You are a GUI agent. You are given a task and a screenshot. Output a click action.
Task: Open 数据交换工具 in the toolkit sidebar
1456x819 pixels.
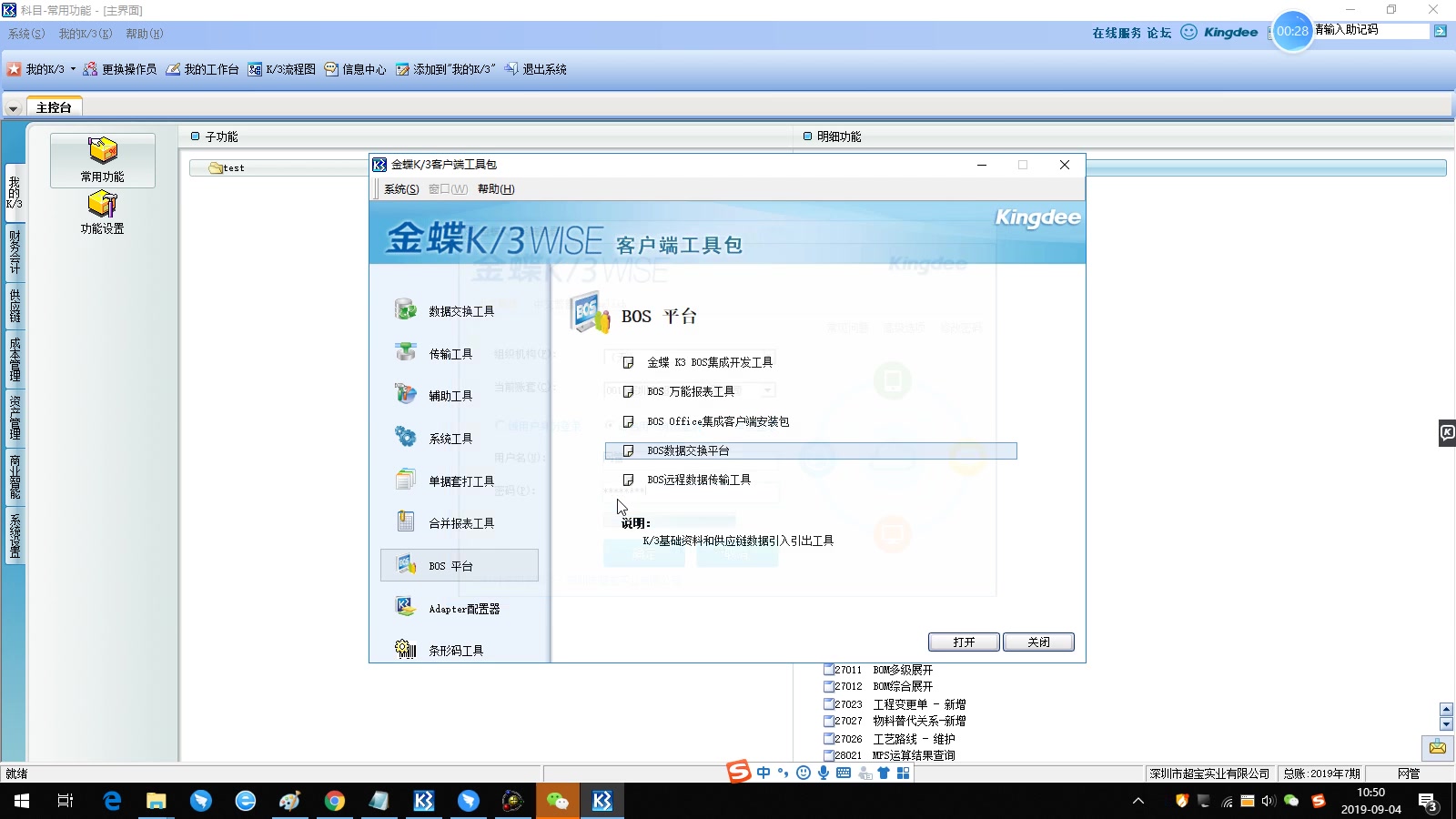(445, 310)
